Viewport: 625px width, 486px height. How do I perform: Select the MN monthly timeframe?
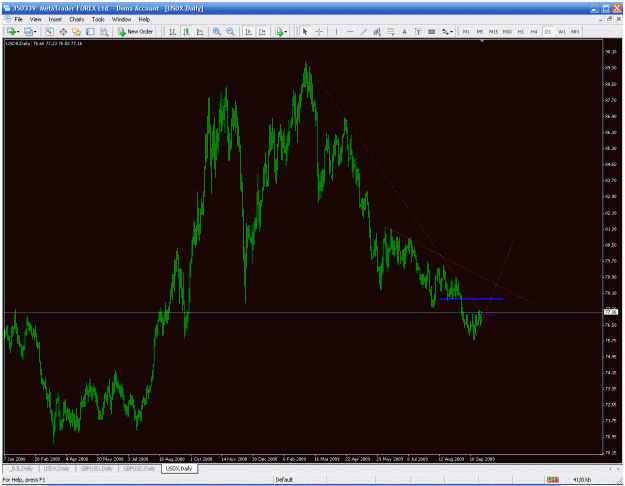click(x=575, y=31)
